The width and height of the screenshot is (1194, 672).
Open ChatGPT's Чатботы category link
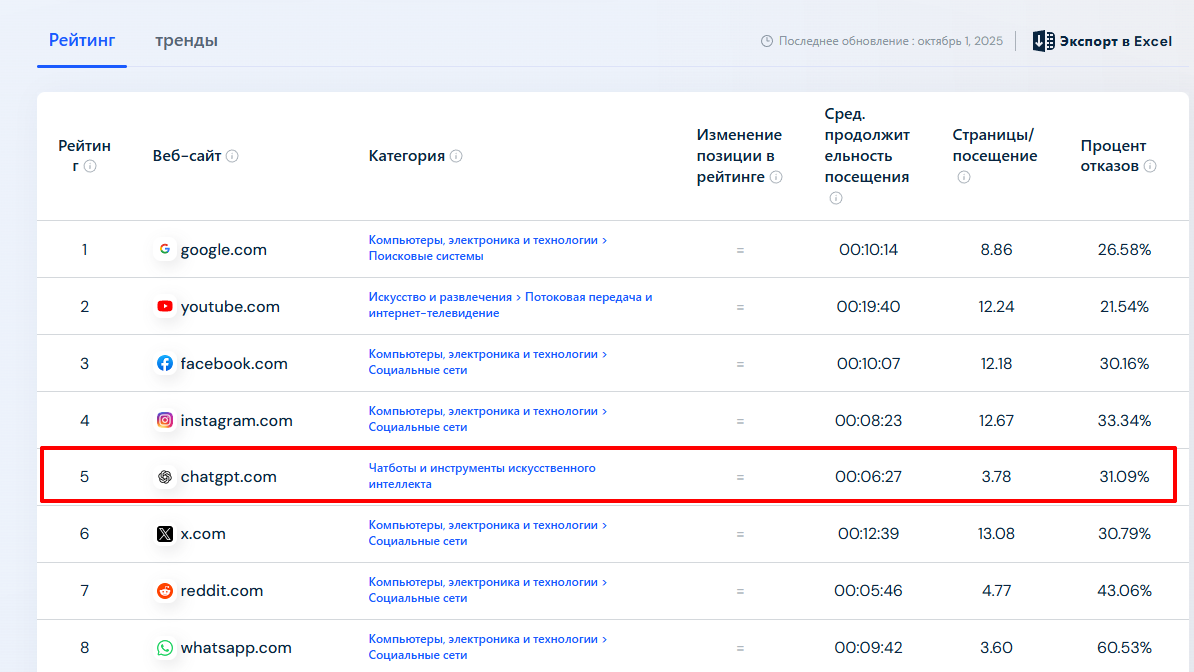point(481,476)
